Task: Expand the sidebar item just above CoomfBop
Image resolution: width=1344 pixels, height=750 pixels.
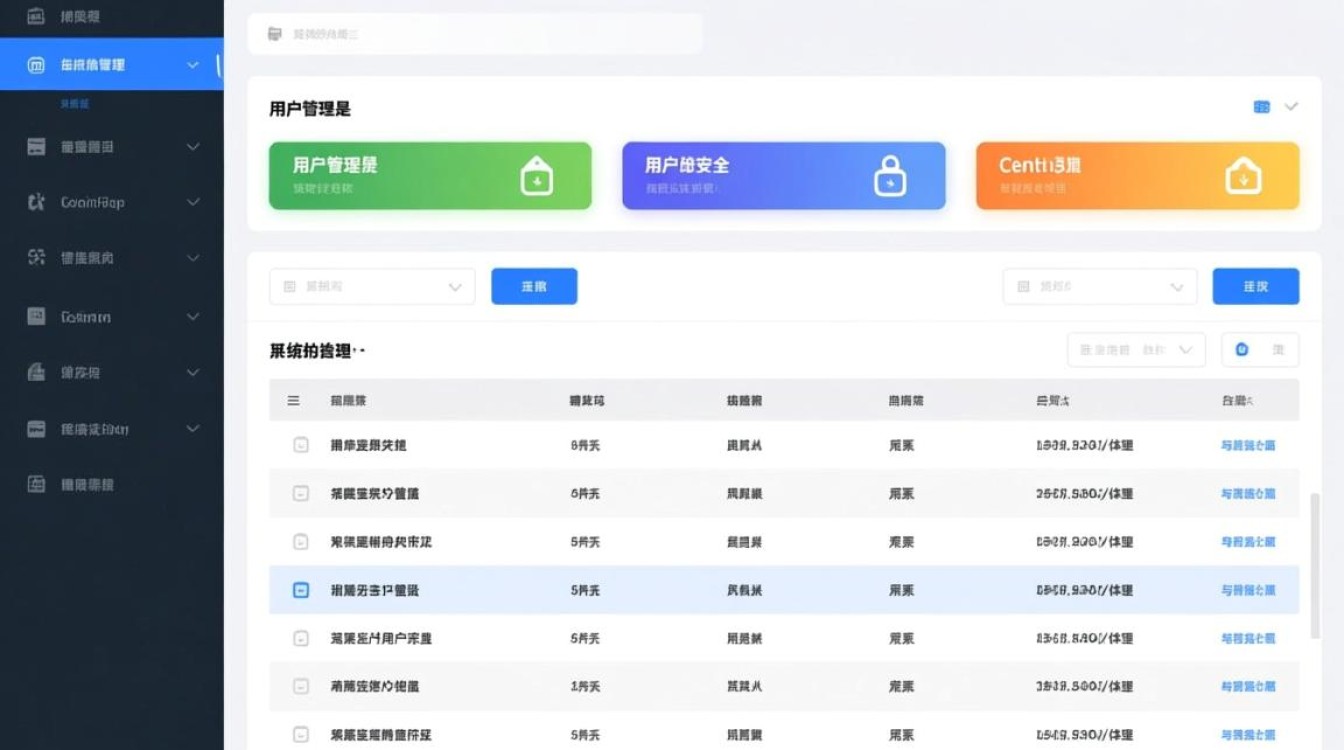Action: click(193, 147)
